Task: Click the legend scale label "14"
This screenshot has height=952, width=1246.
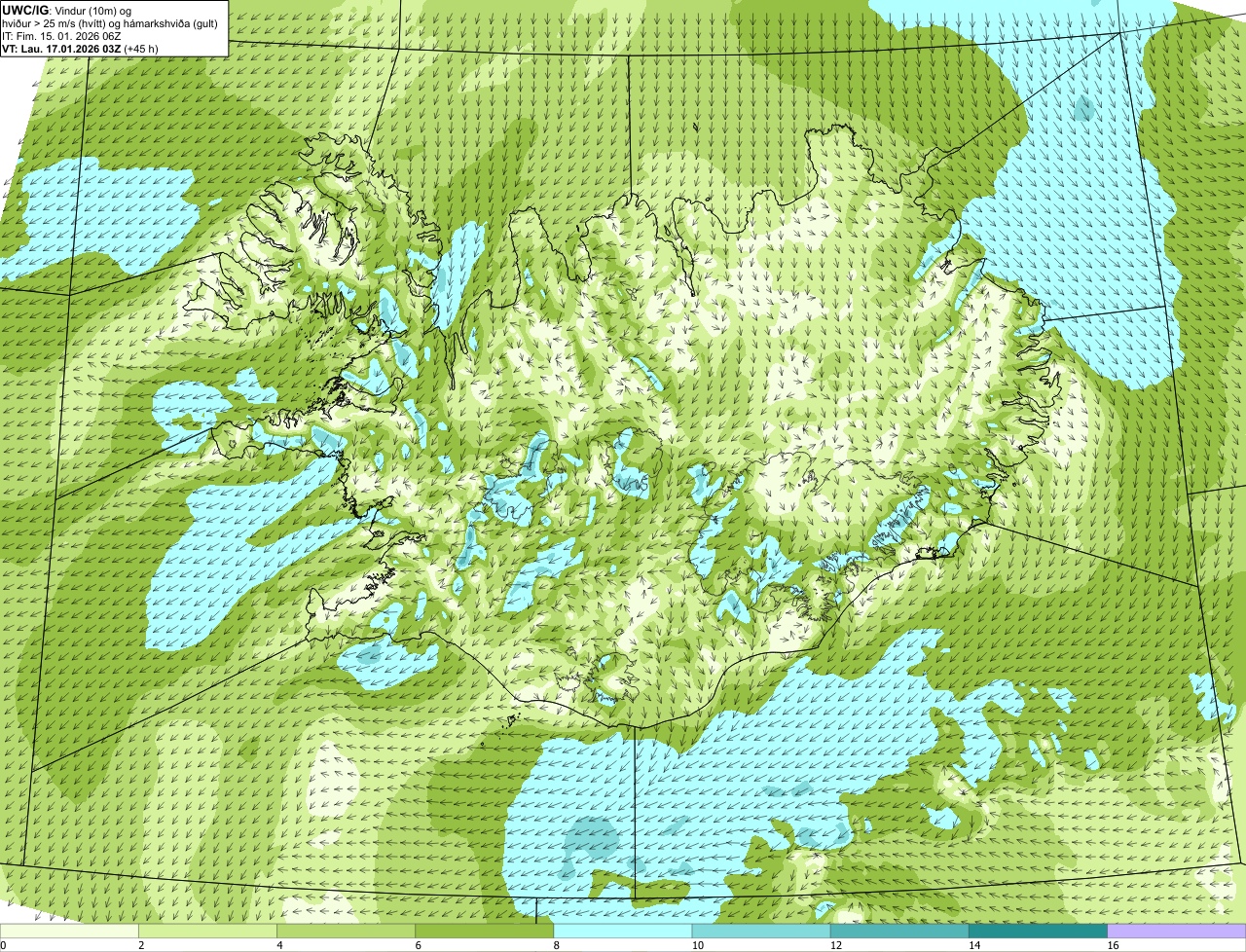Action: [x=973, y=945]
